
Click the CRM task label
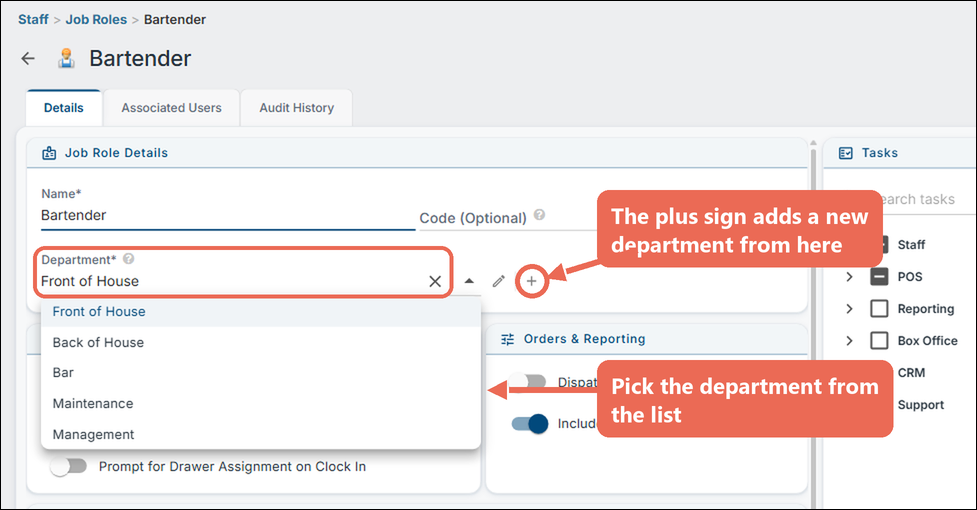click(x=911, y=372)
